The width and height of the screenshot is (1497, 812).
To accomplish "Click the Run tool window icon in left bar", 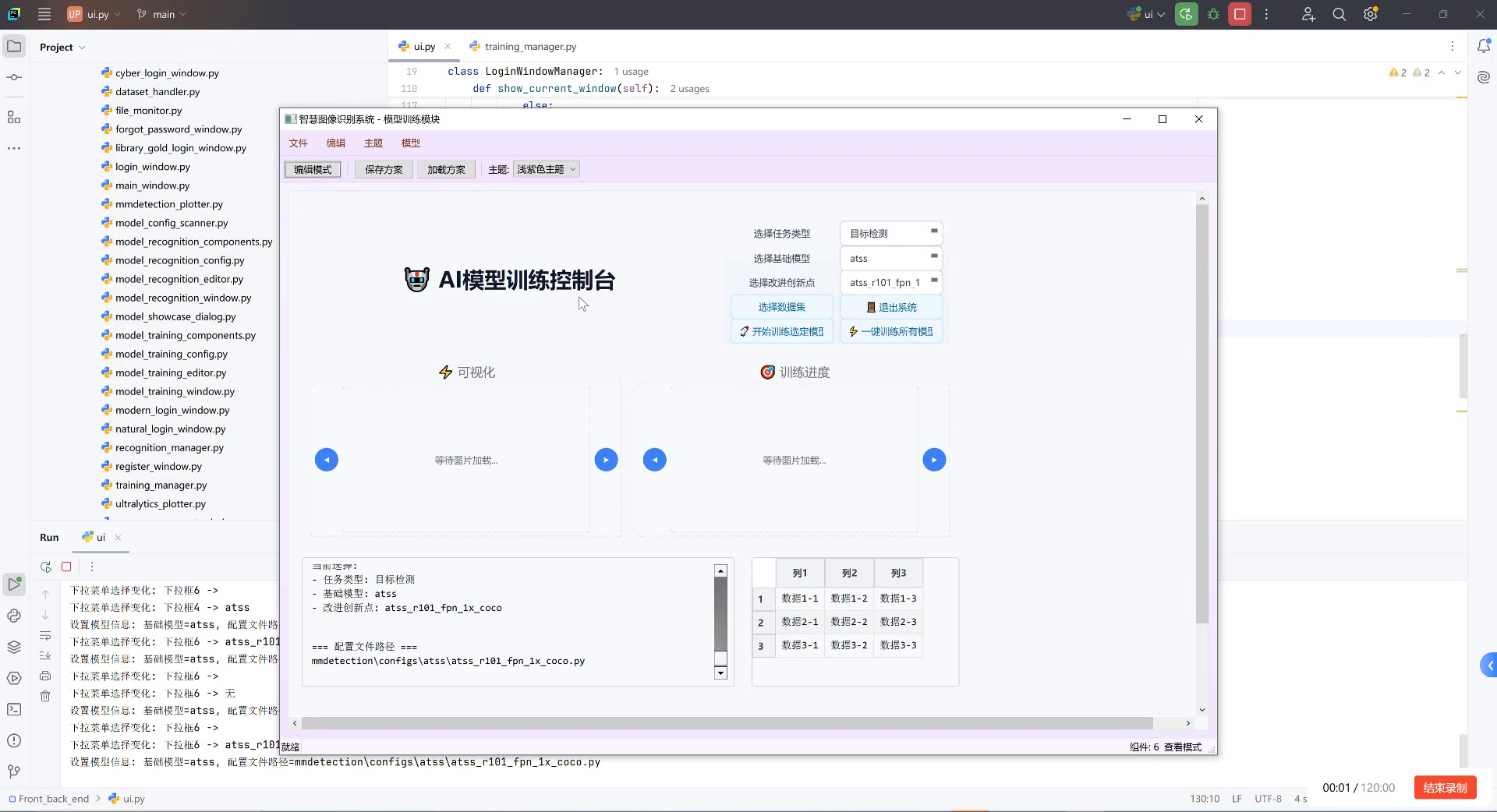I will click(x=14, y=584).
